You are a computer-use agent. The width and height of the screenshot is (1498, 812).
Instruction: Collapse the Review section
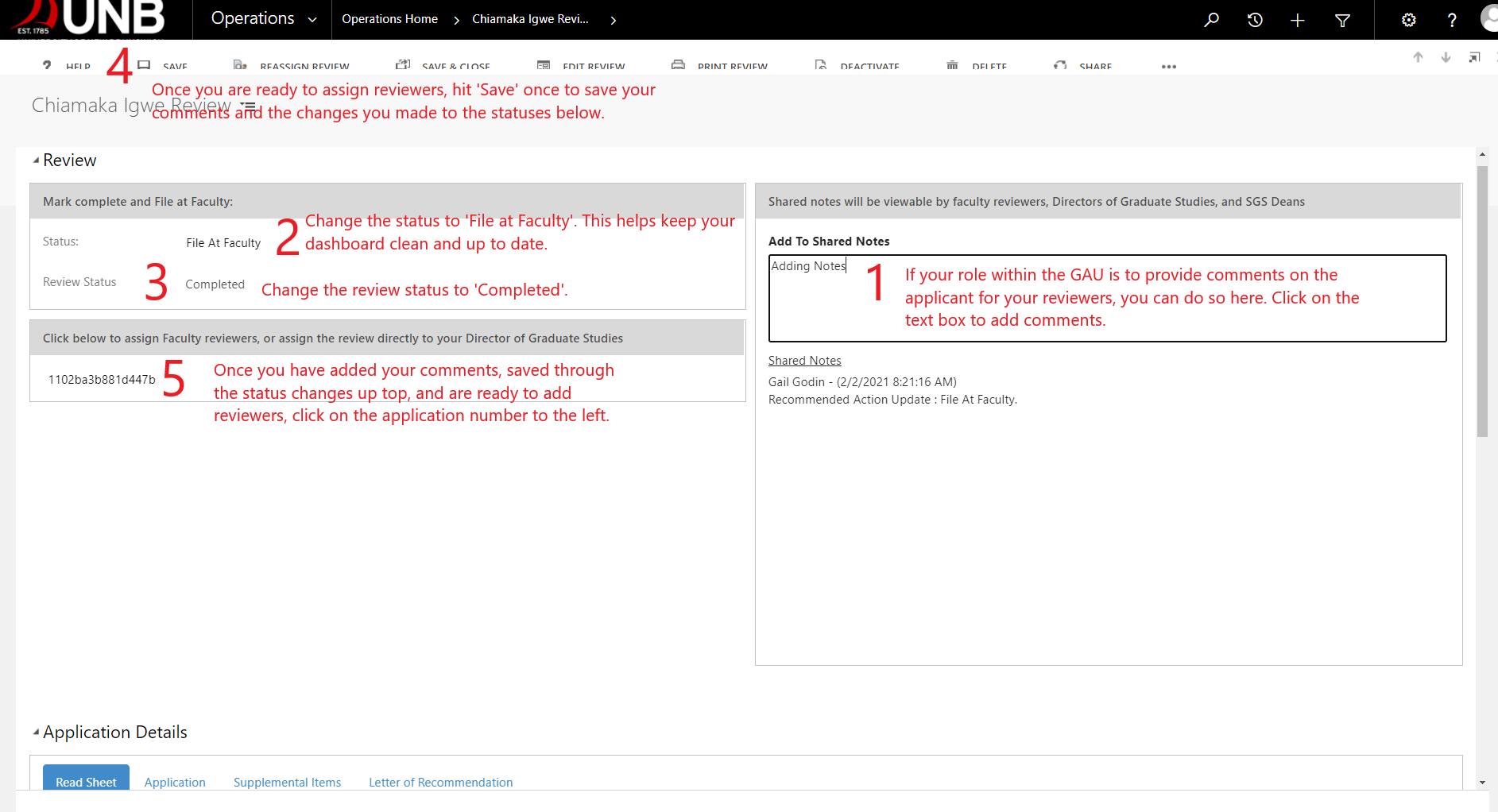[36, 160]
